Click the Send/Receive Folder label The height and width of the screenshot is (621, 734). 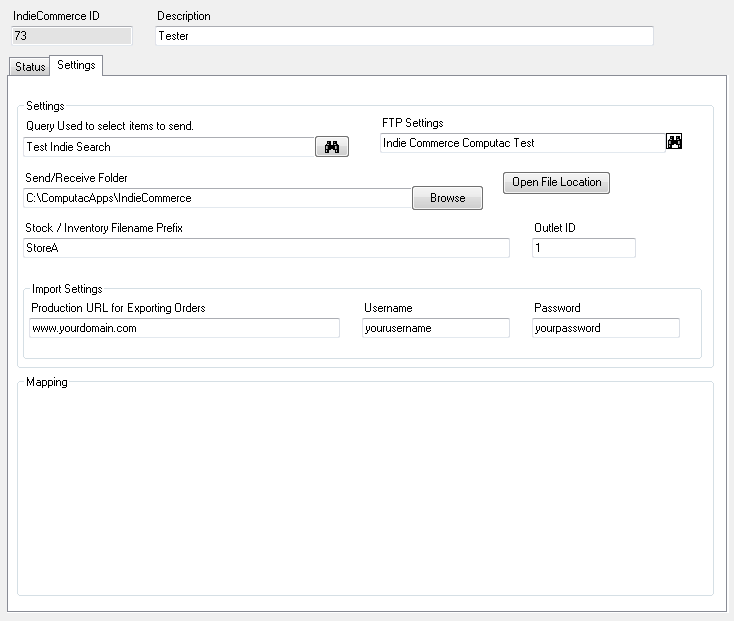coord(76,178)
